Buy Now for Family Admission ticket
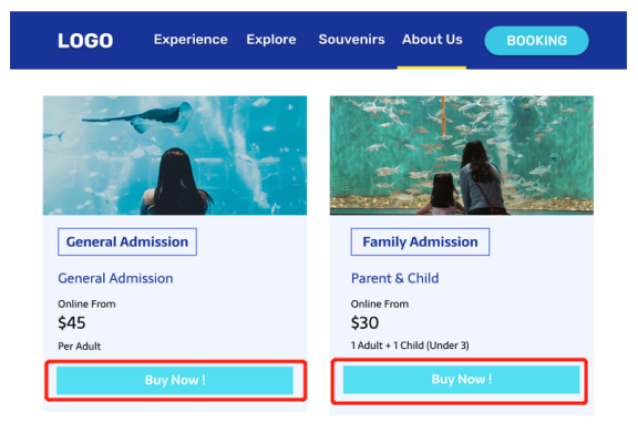Image resolution: width=638 pixels, height=444 pixels. (461, 380)
